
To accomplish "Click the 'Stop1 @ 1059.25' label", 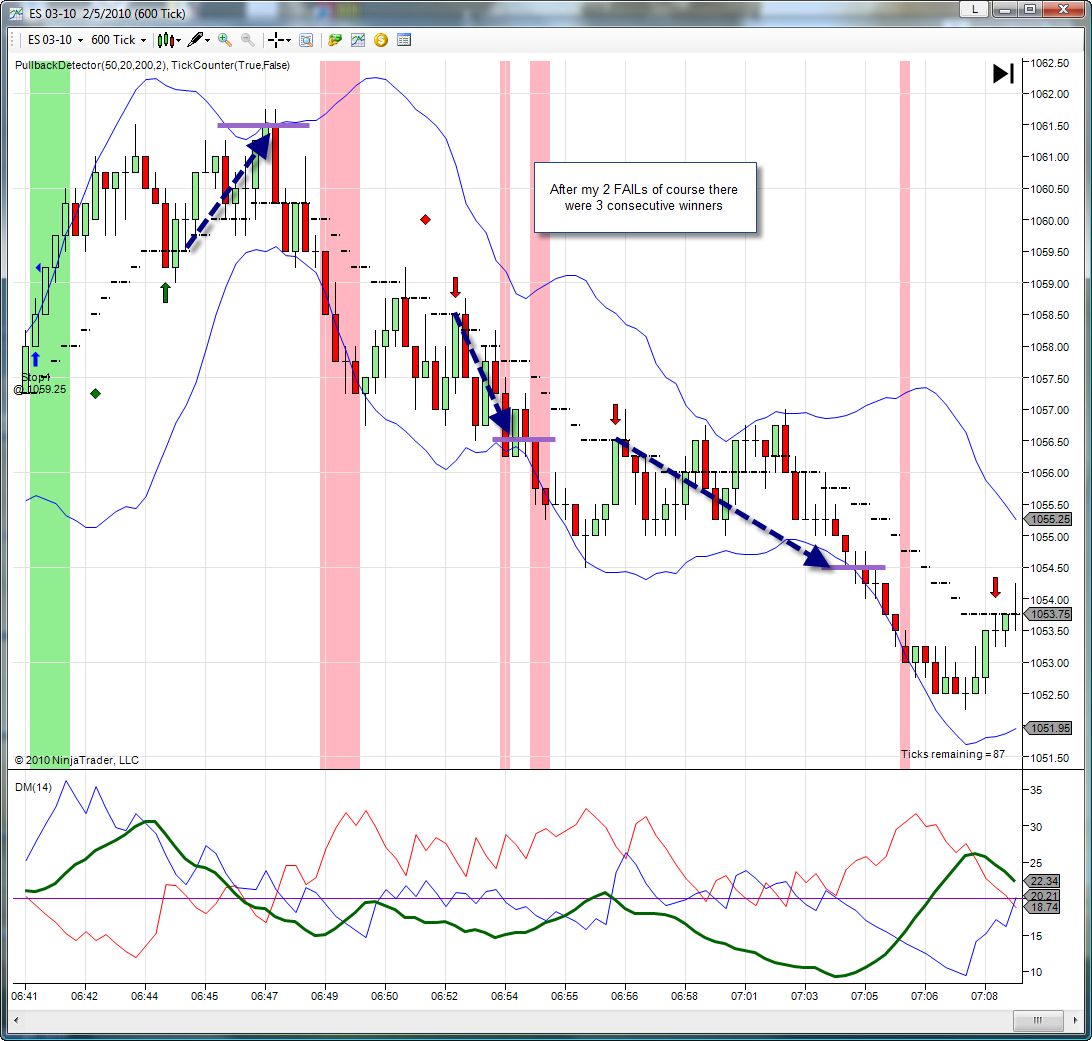I will [40, 383].
